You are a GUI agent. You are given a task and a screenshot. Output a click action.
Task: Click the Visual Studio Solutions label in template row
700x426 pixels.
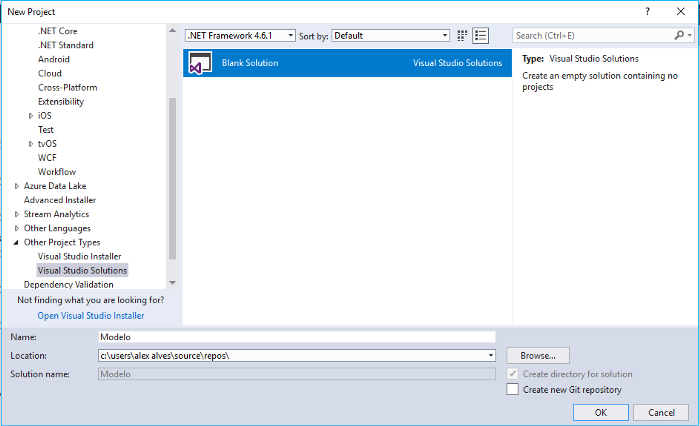tap(458, 63)
